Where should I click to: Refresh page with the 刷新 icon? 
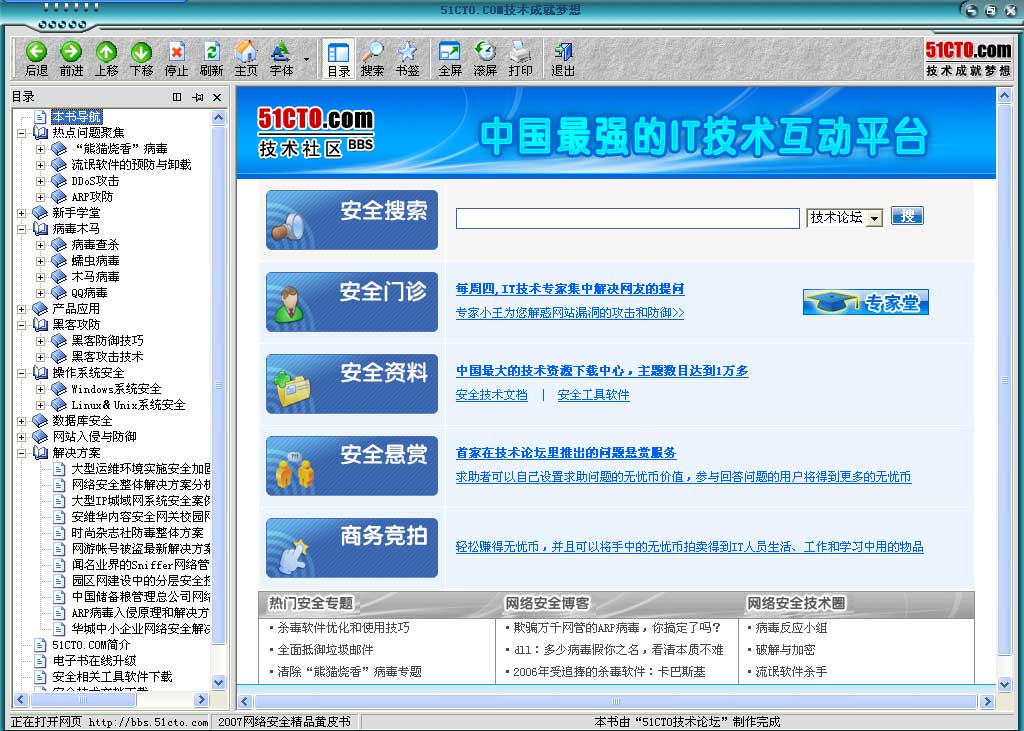[x=212, y=52]
